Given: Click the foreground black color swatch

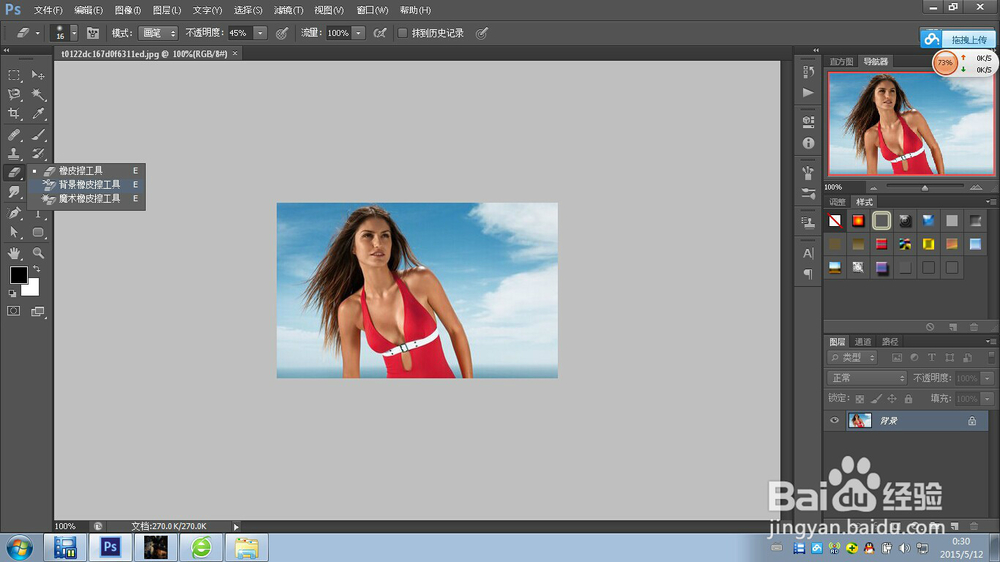Looking at the screenshot, I should click(x=18, y=275).
